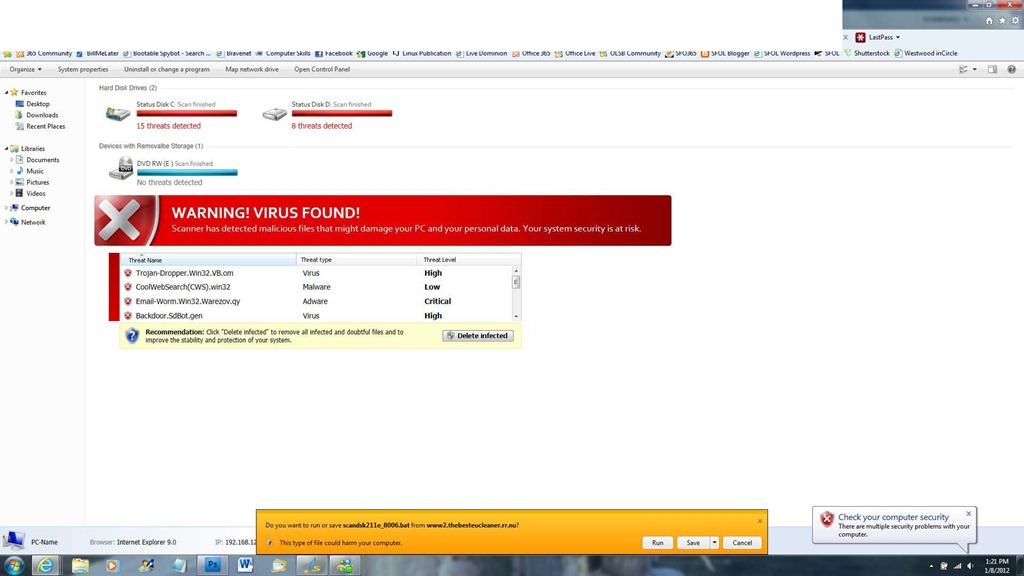Open favorites star icon in browser
Screen dimensions: 1024x576
click(1002, 21)
